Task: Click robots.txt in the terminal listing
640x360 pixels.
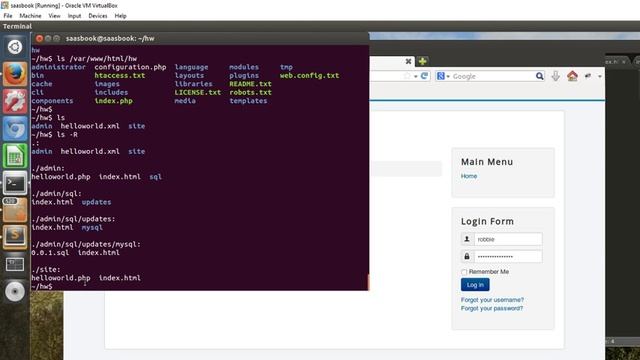Action: point(250,92)
